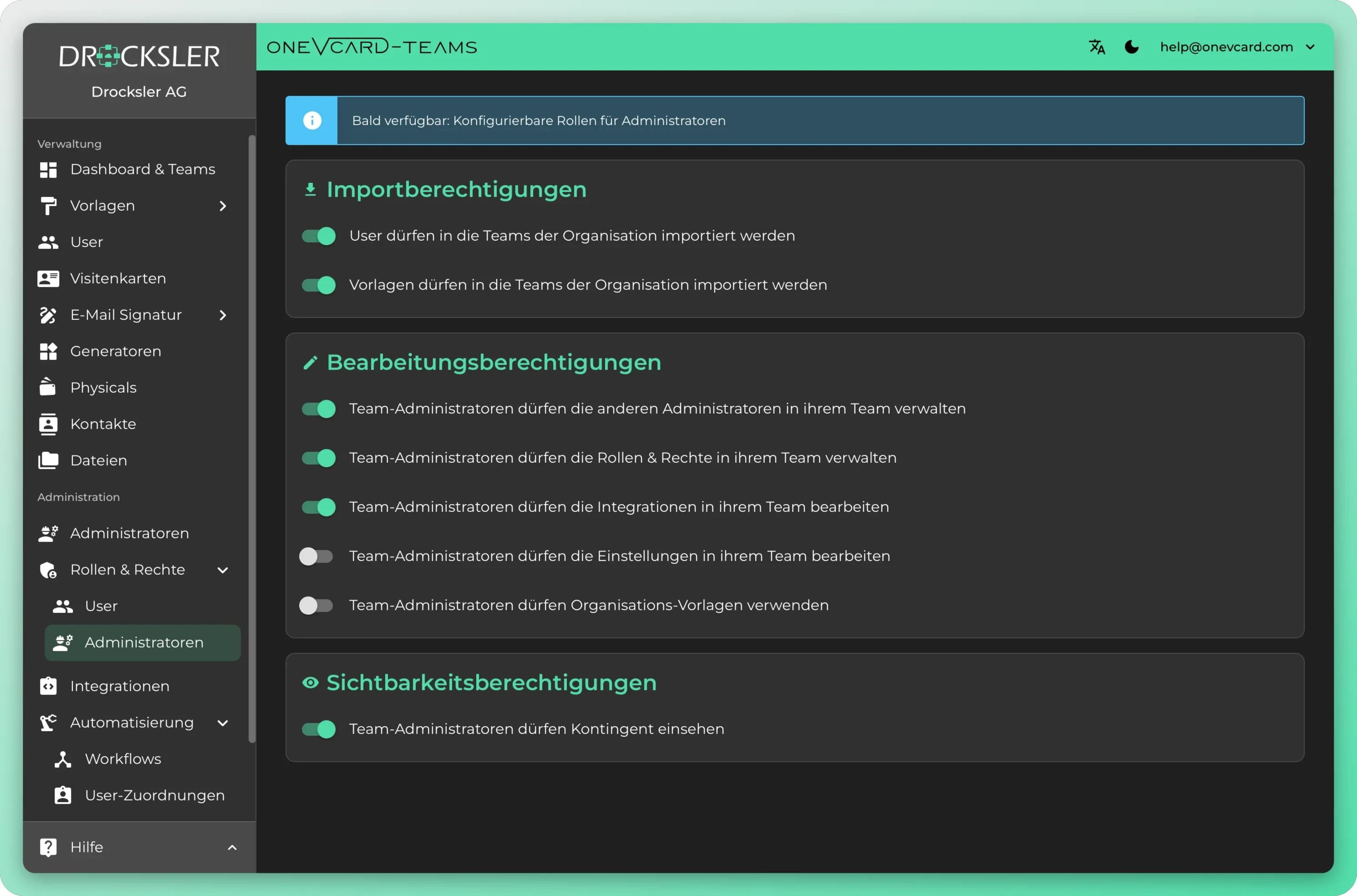Click the User people icon under Verwaltung

click(x=48, y=242)
